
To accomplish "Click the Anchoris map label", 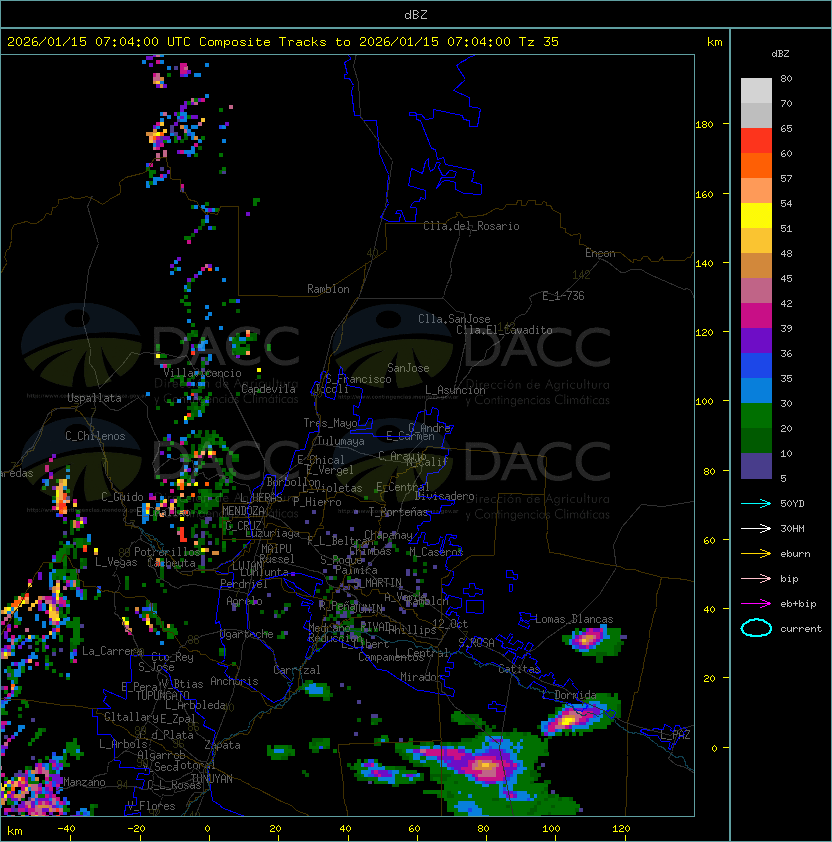I will tap(234, 681).
